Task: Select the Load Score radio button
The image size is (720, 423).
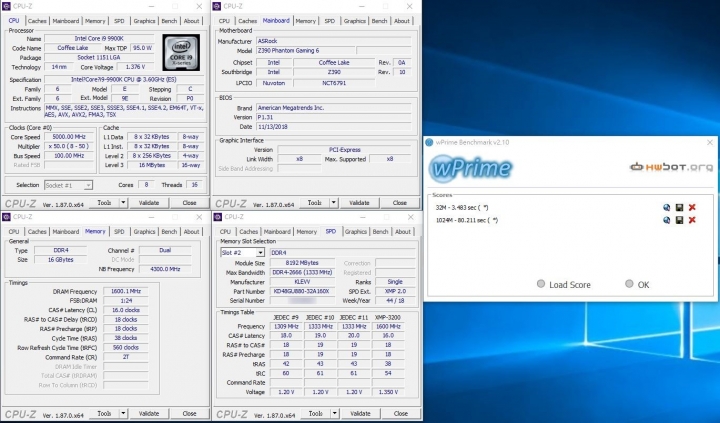Action: 541,284
